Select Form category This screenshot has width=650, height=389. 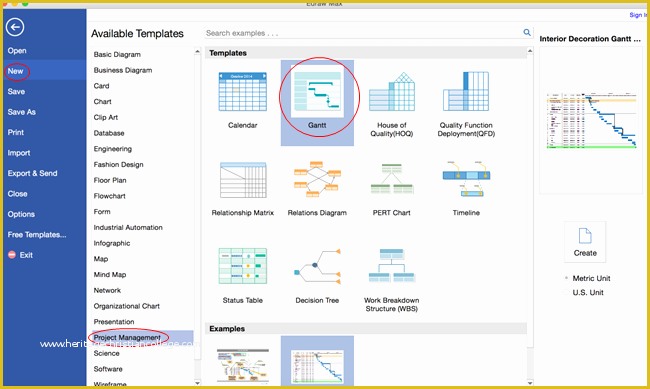(x=102, y=212)
